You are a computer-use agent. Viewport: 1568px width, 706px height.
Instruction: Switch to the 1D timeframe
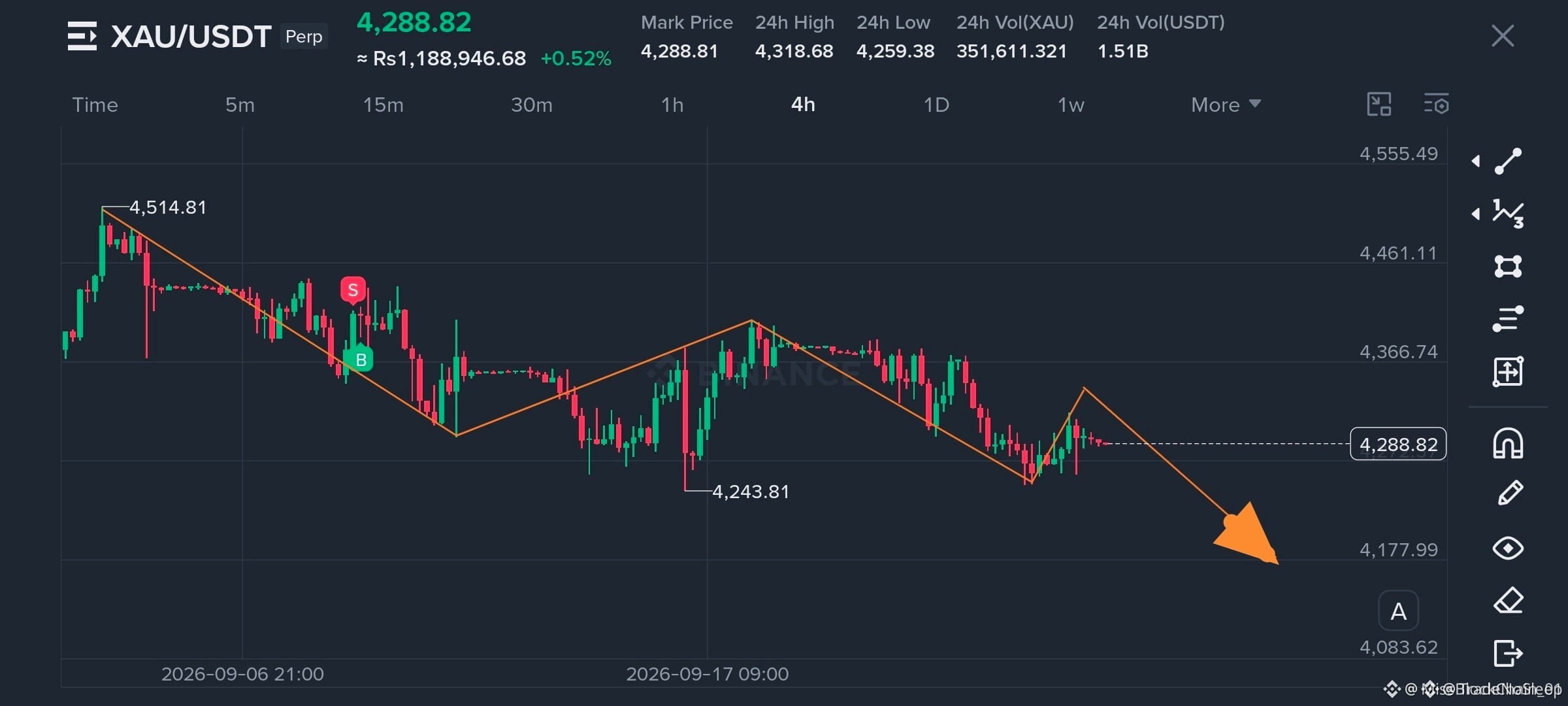[x=936, y=105]
